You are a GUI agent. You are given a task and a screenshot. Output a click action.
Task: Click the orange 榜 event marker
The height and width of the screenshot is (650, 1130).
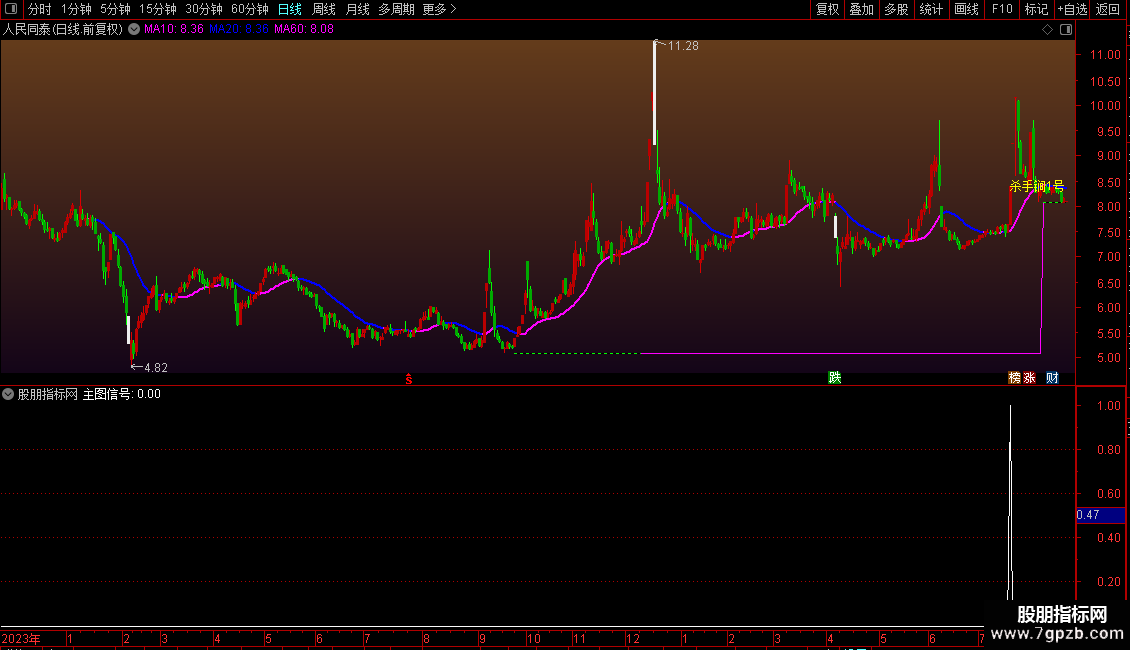pyautogui.click(x=1014, y=377)
